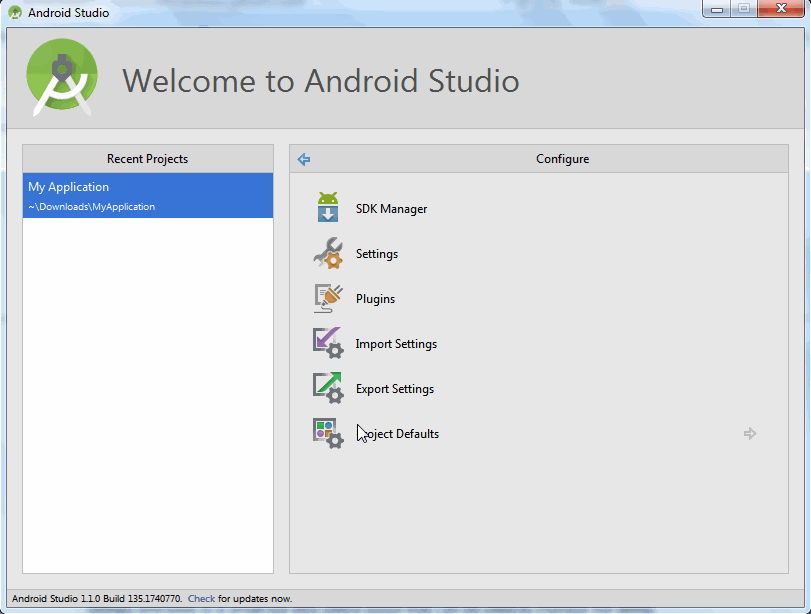Select the Import Settings icon
This screenshot has height=614, width=811.
point(328,343)
